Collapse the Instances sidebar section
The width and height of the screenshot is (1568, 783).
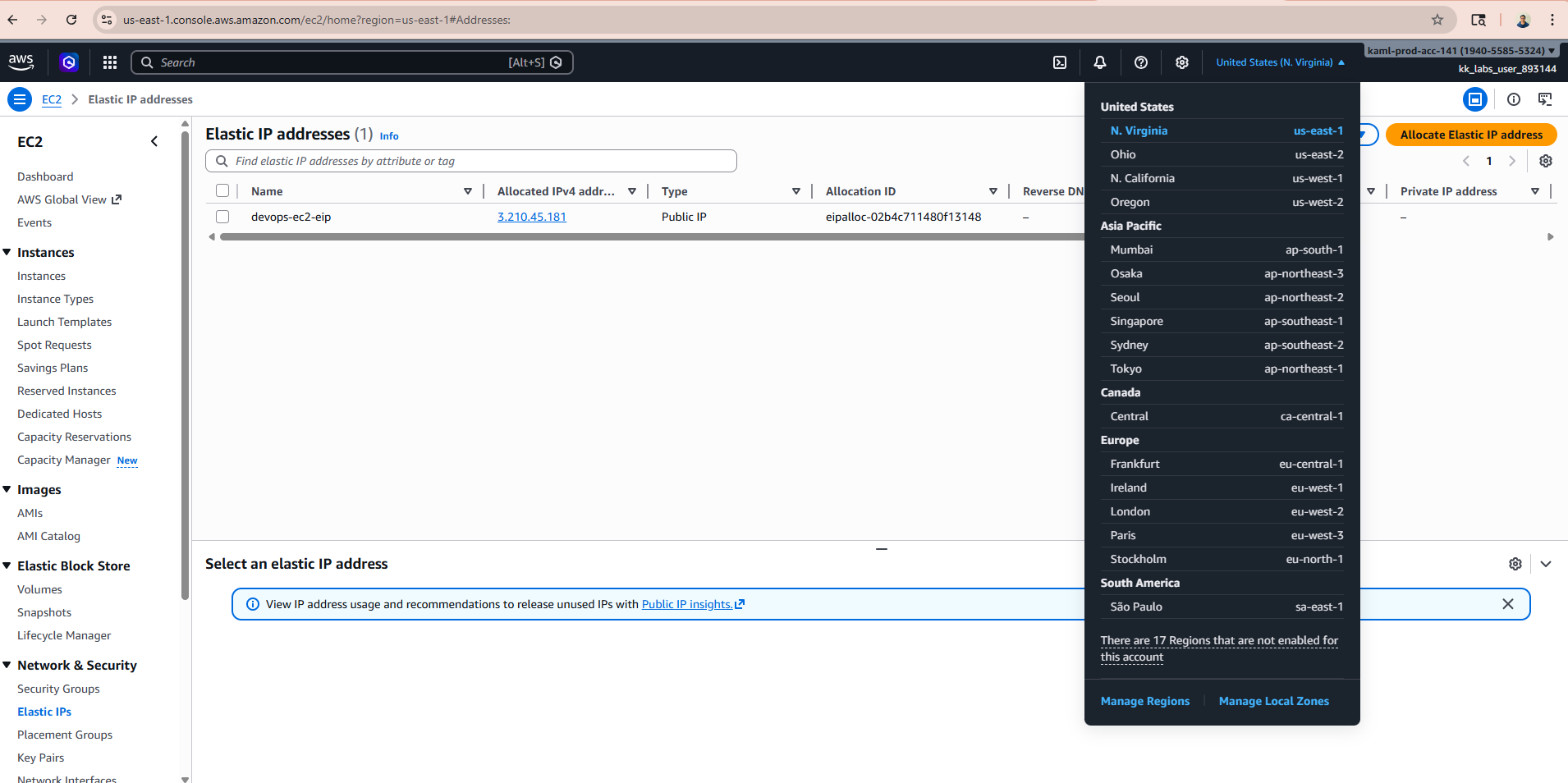click(x=7, y=252)
